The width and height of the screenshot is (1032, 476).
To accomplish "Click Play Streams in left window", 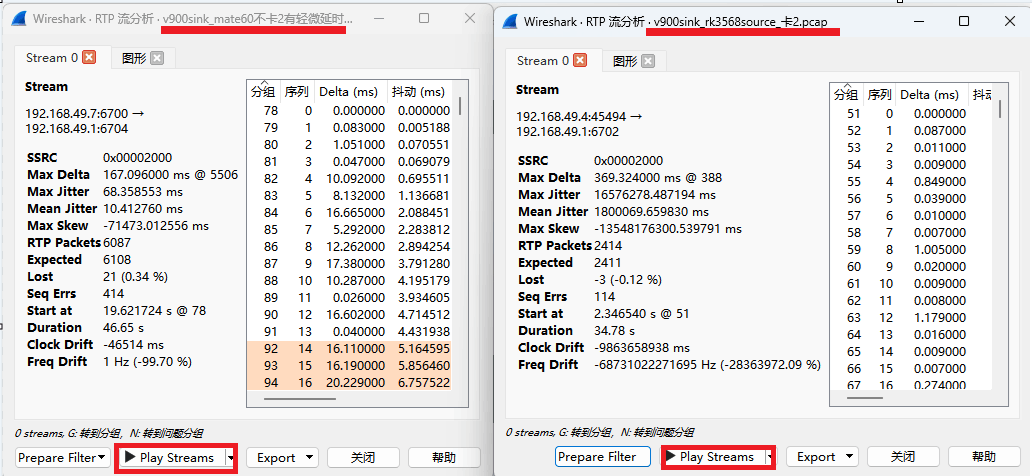I will (170, 458).
